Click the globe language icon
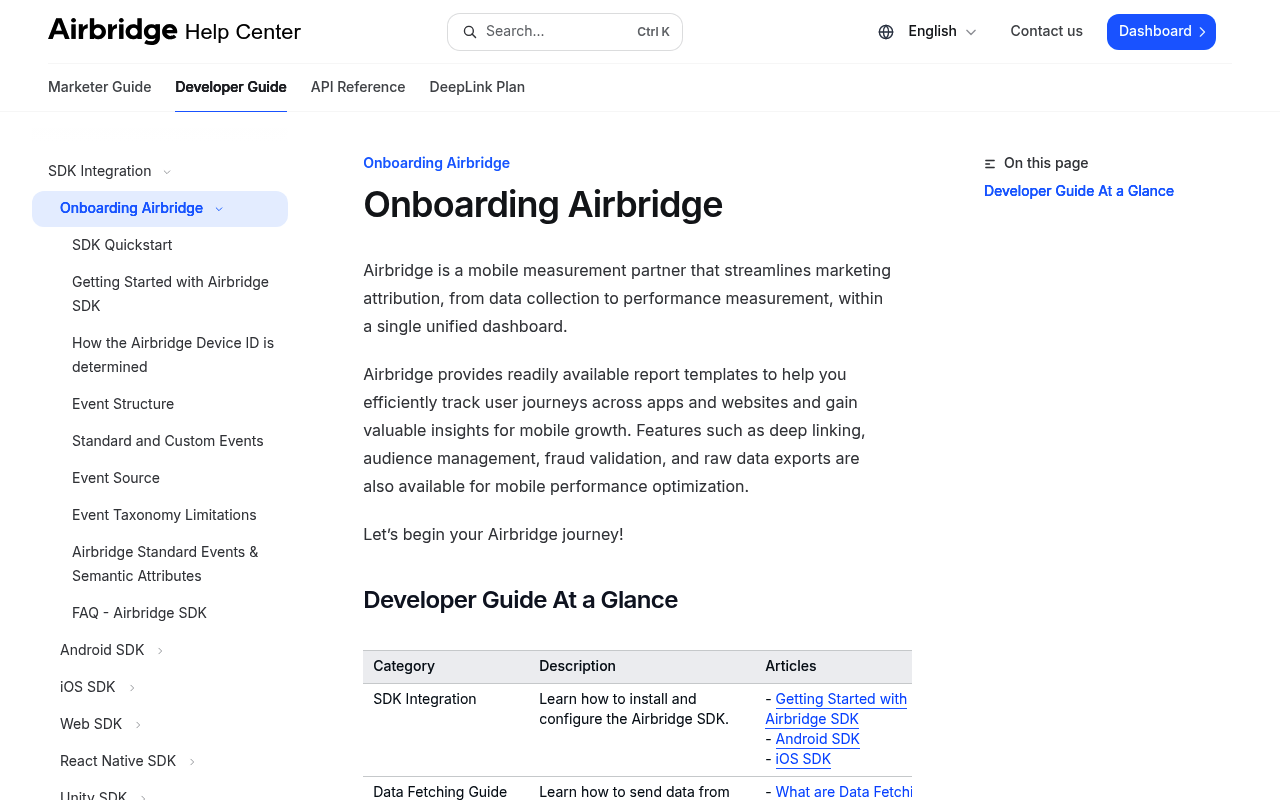Image resolution: width=1280 pixels, height=800 pixels. [886, 32]
